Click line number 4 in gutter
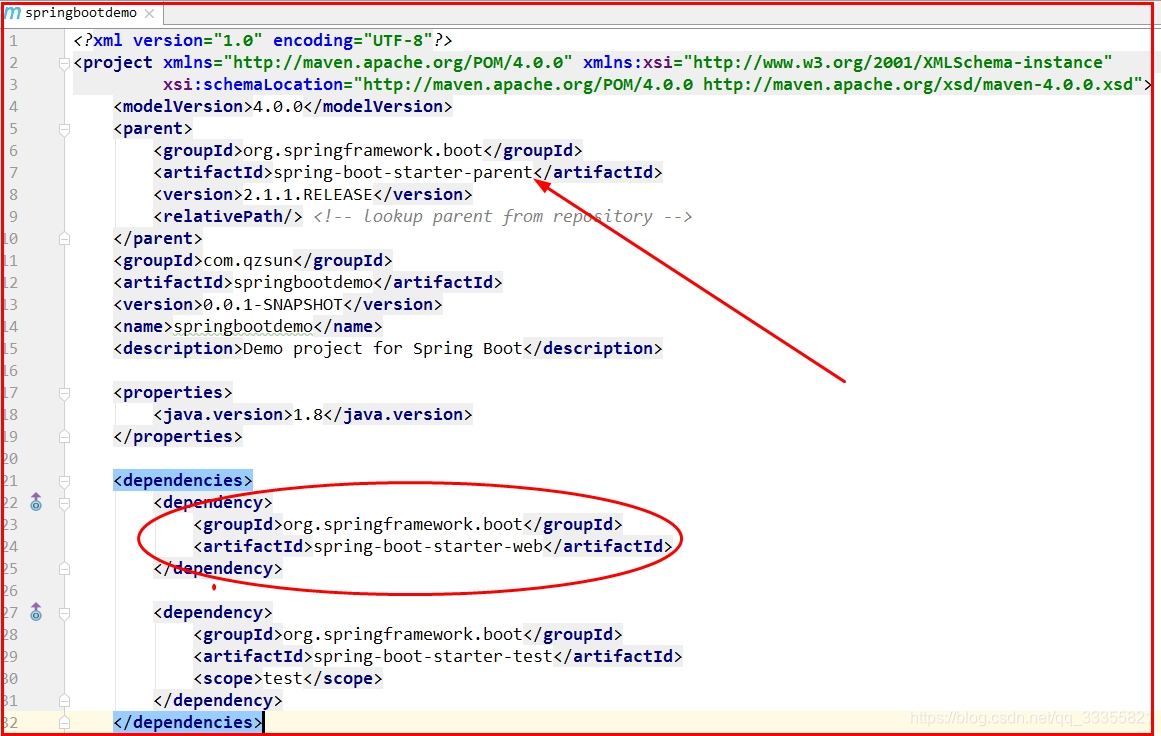This screenshot has width=1161, height=736. (13, 107)
